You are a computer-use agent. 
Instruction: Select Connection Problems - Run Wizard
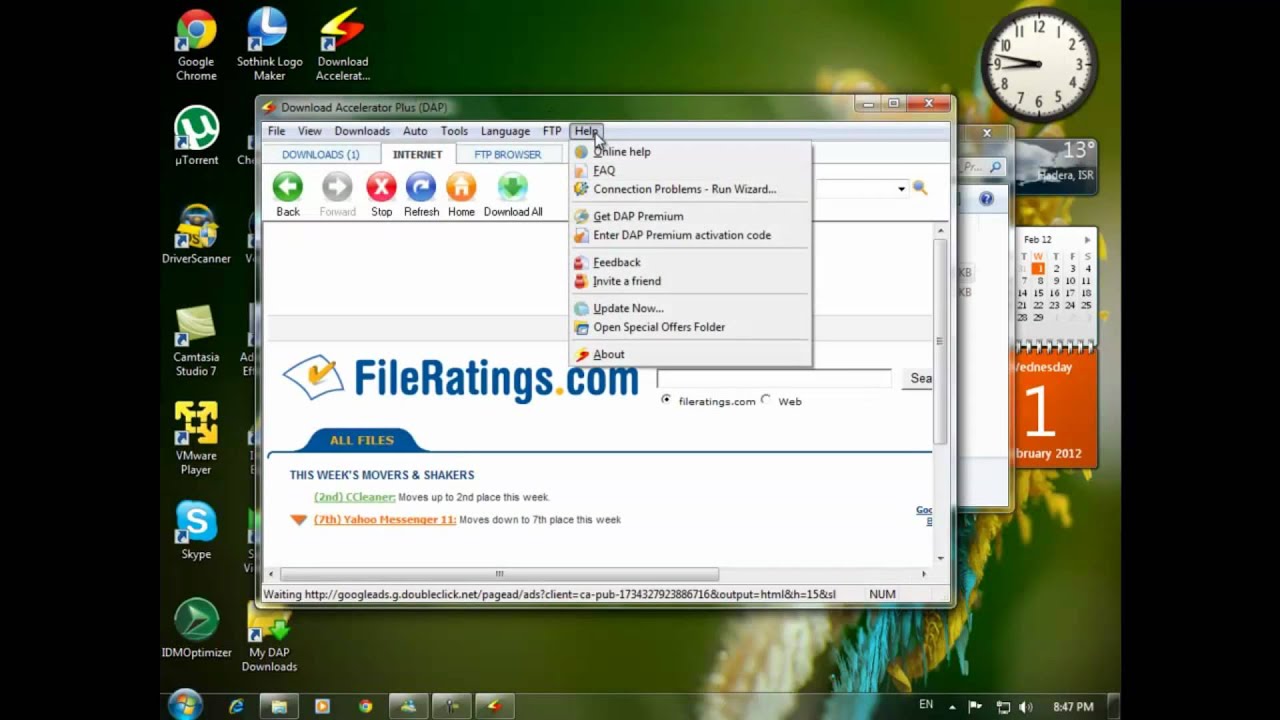pos(690,189)
